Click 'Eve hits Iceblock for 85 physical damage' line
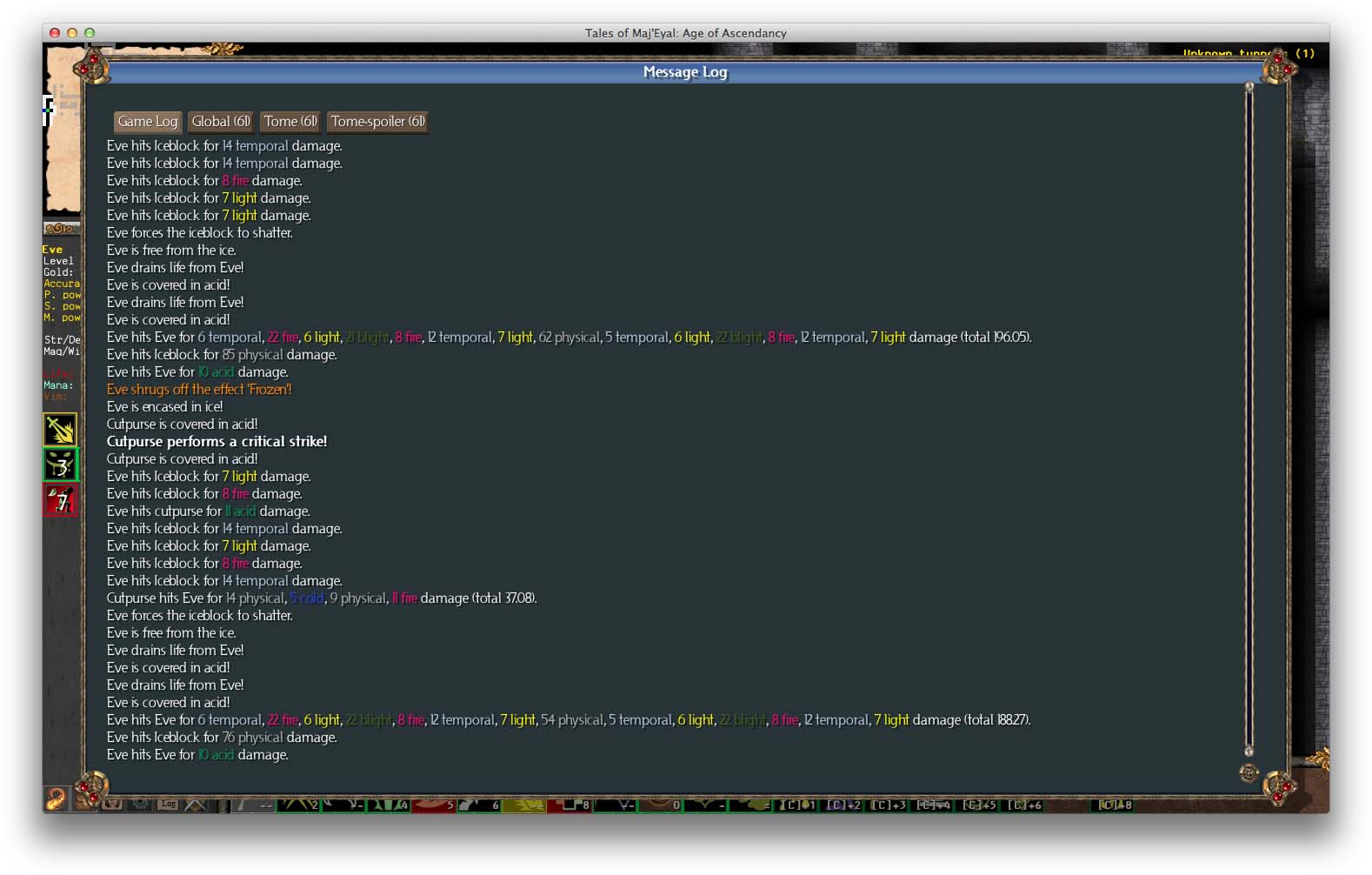This screenshot has width=1372, height=875. pos(222,355)
